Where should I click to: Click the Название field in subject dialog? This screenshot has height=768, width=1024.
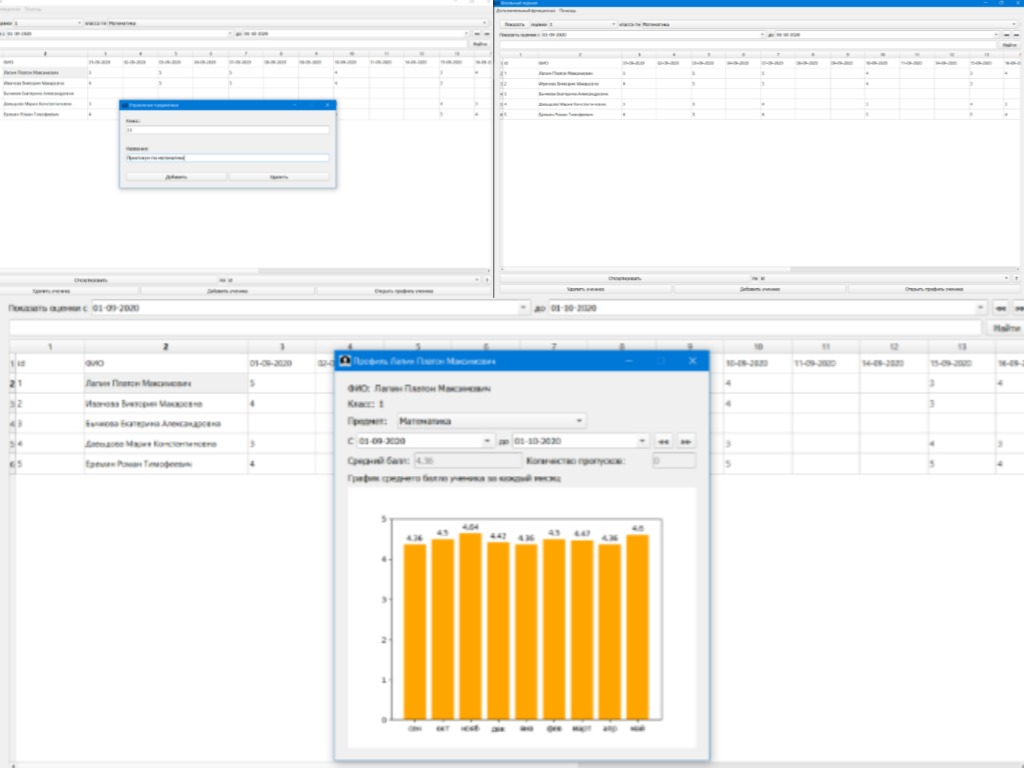[227, 157]
